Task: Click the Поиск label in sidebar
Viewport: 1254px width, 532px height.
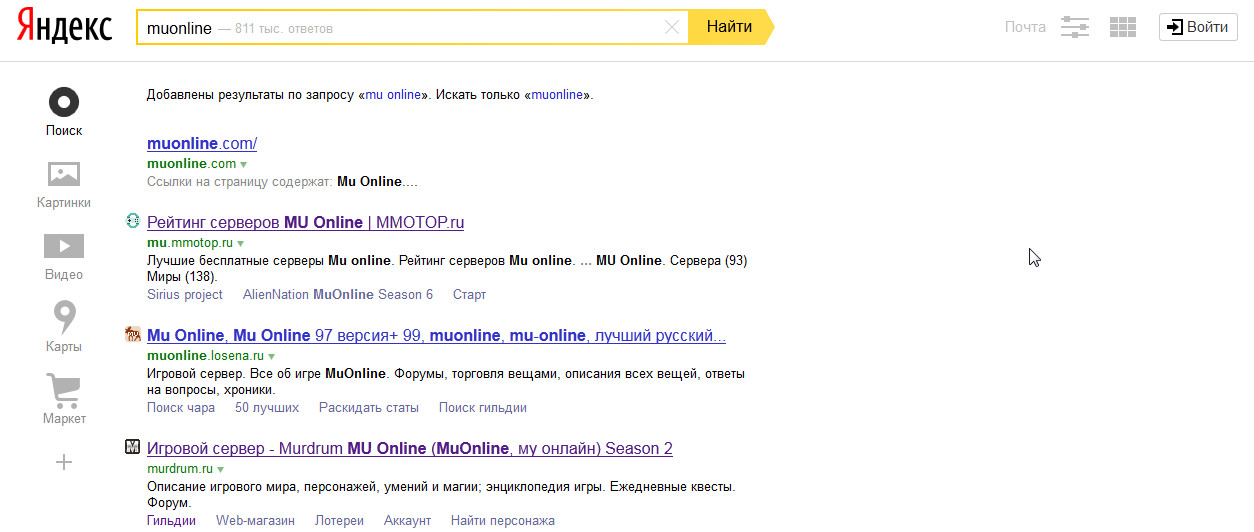Action: tap(64, 131)
